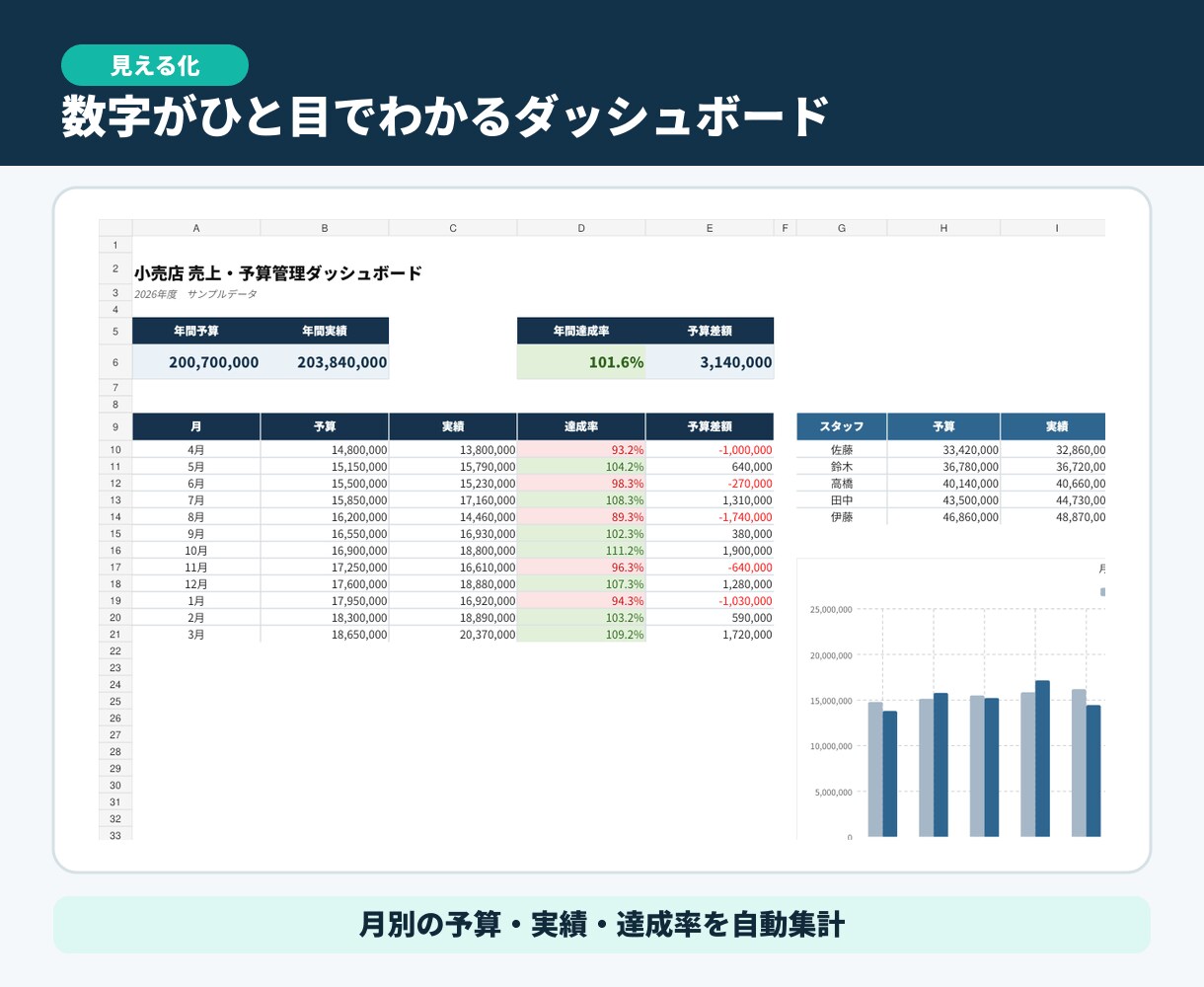Screen dimensions: 1204x987
Task: Click title cell 小売店 売上・予算管理ダッシュボード
Action: [278, 273]
